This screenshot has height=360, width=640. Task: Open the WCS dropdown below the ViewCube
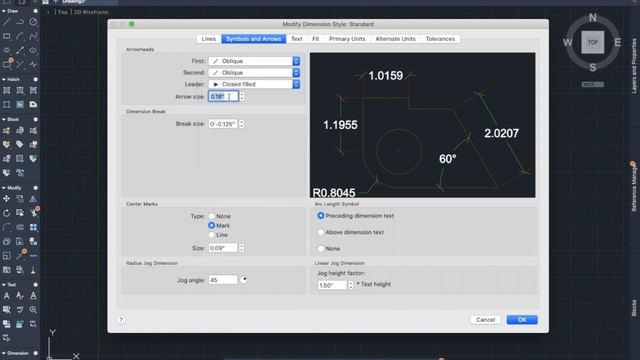tap(593, 84)
